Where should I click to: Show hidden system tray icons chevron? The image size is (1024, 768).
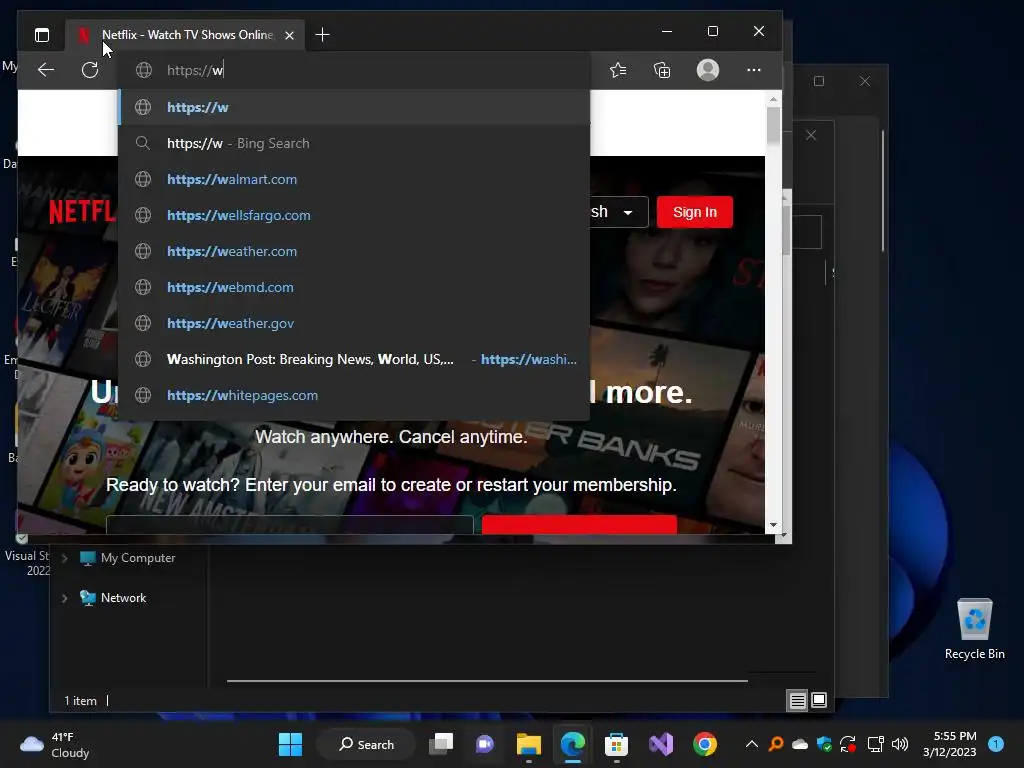click(x=752, y=744)
